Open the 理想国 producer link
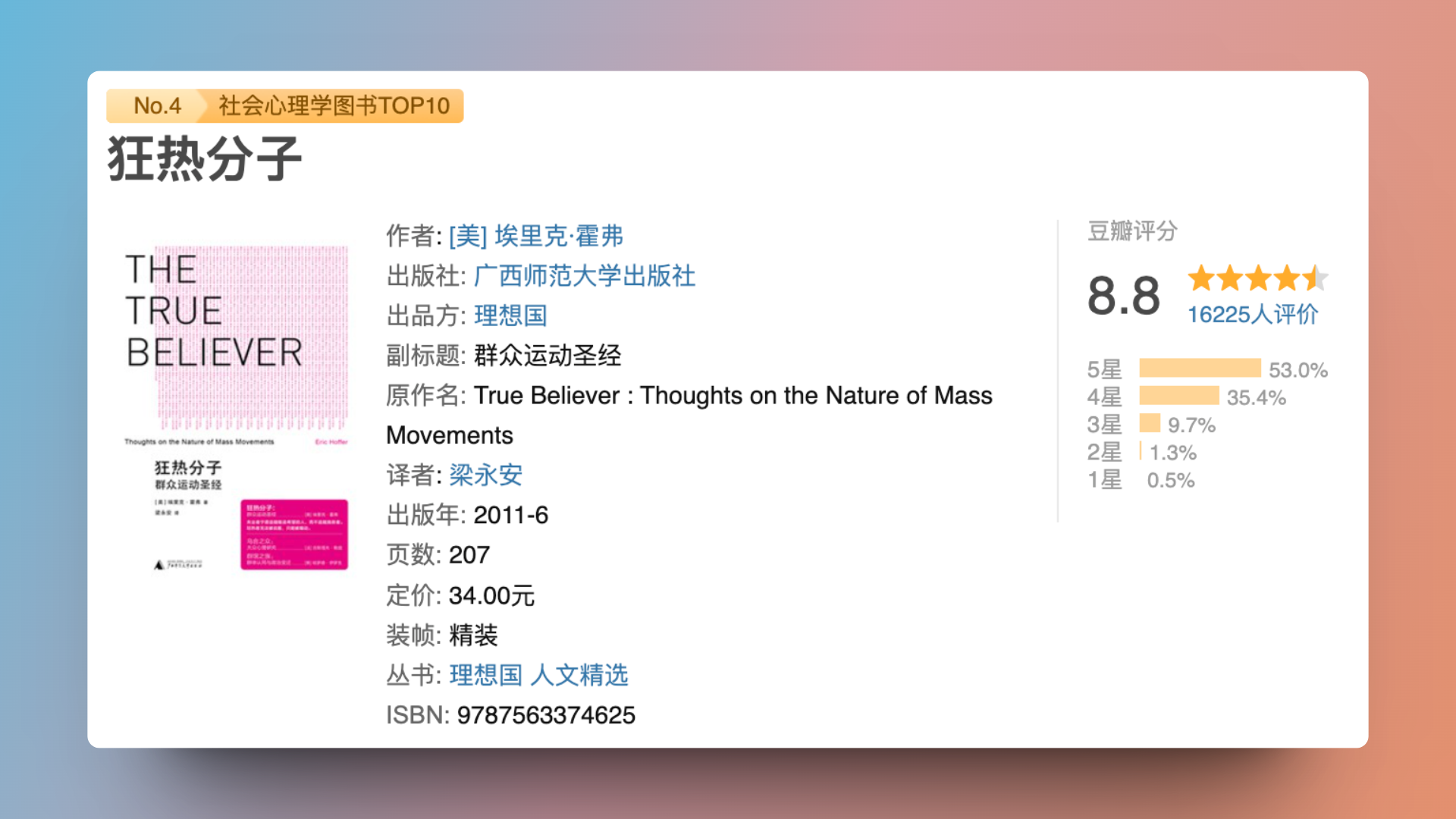 coord(510,315)
